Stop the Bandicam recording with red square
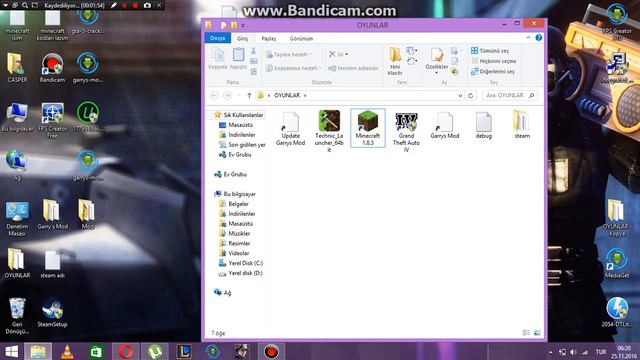The width and height of the screenshot is (640, 360). [x=135, y=5]
